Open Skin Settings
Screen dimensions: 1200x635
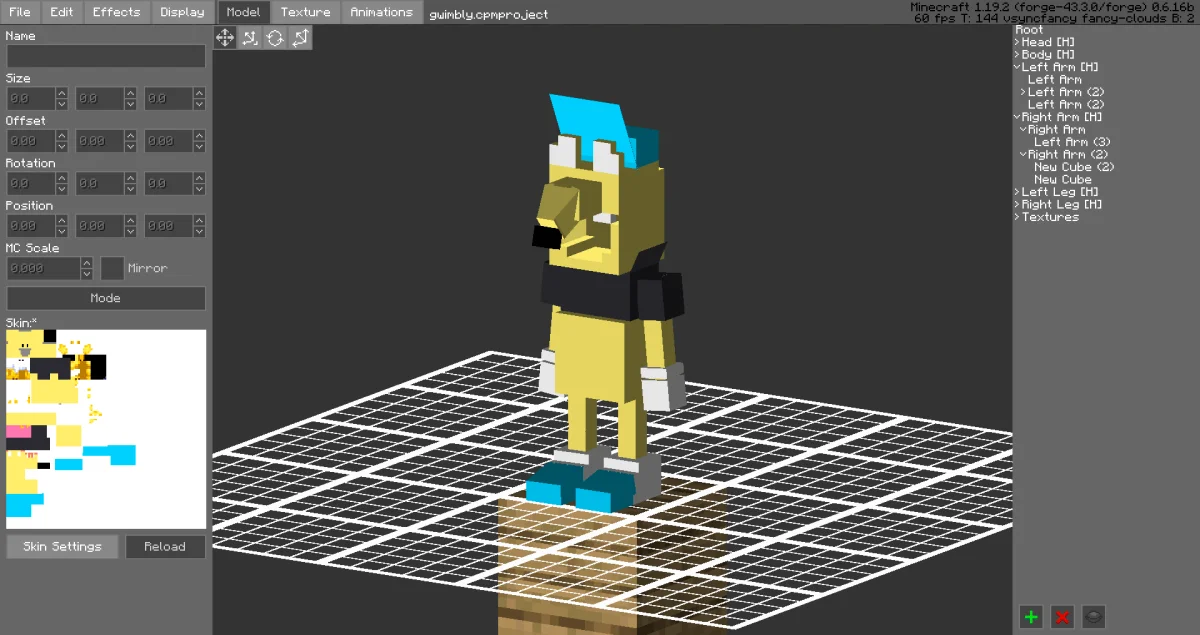point(62,547)
